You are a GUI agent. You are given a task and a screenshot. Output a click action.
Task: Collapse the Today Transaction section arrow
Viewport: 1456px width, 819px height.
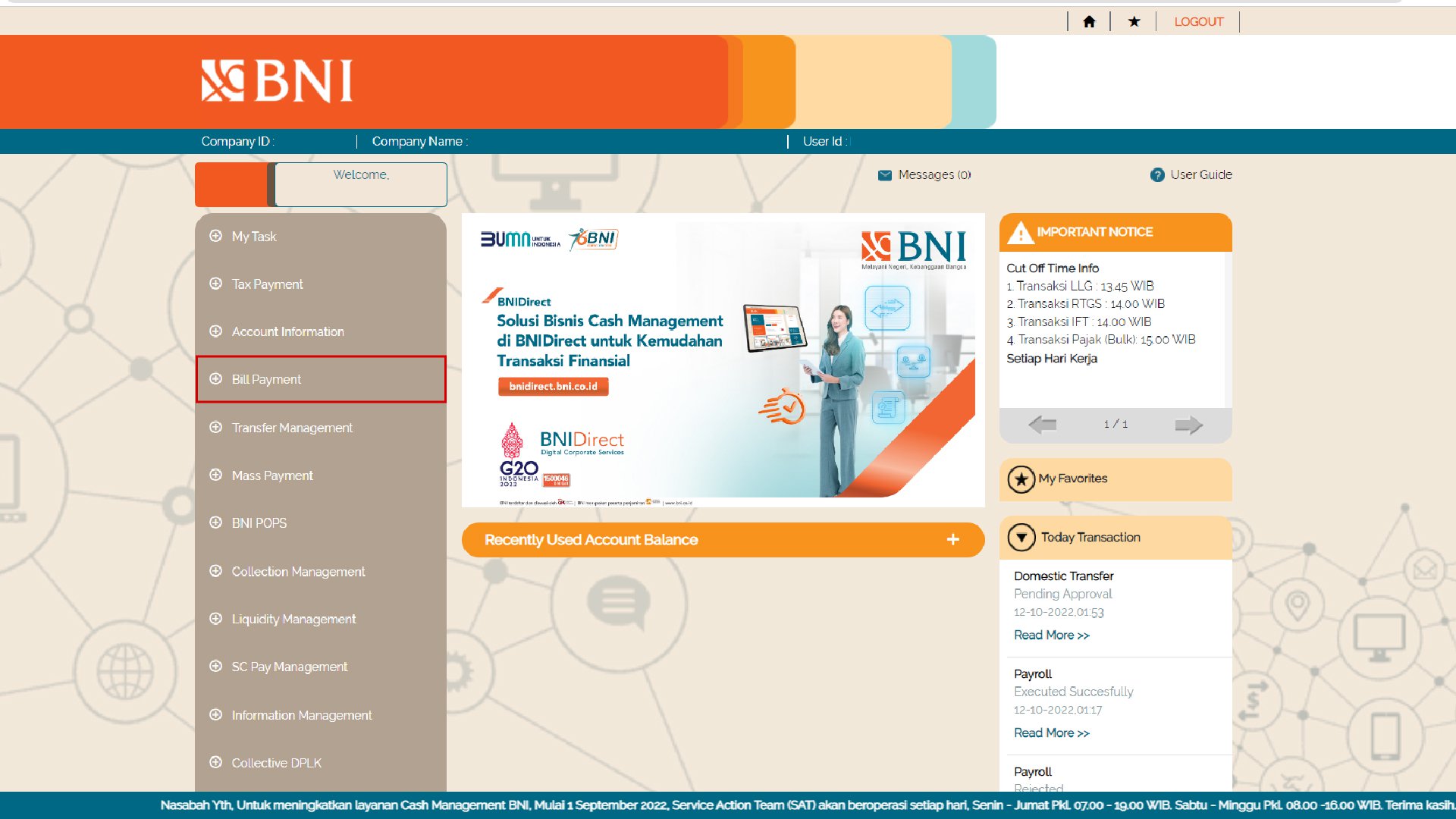(x=1021, y=538)
